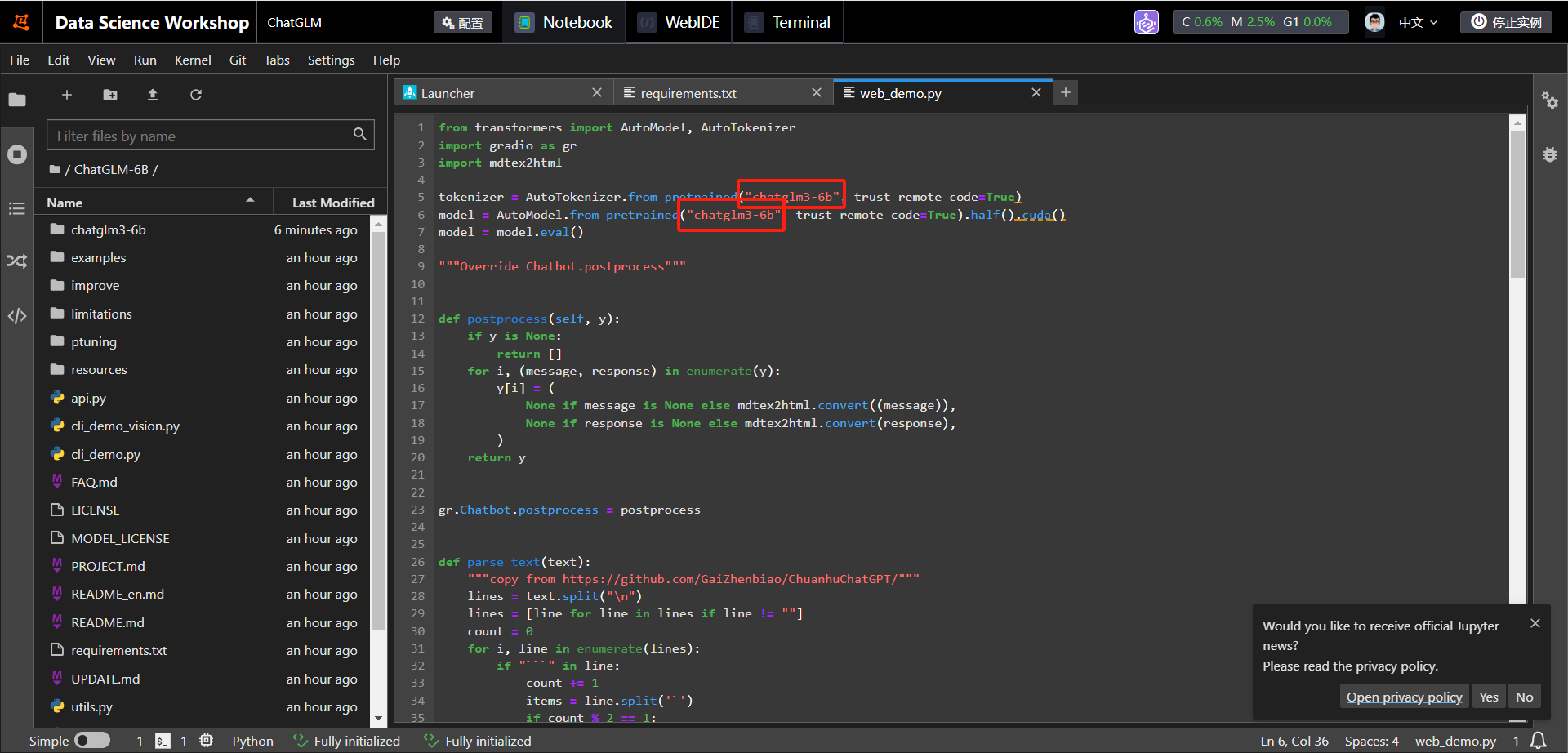Upload files using the upload icon

pyautogui.click(x=153, y=95)
